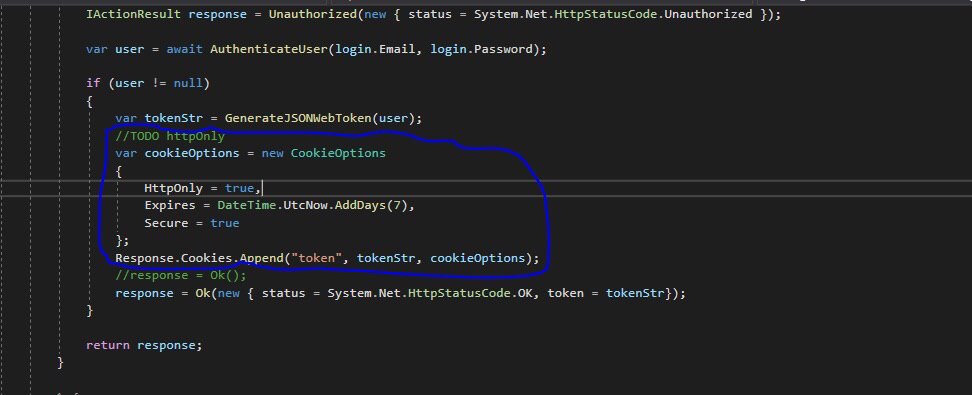Click the Unauthorized( method call after response =
The width and height of the screenshot is (972, 395).
point(313,14)
